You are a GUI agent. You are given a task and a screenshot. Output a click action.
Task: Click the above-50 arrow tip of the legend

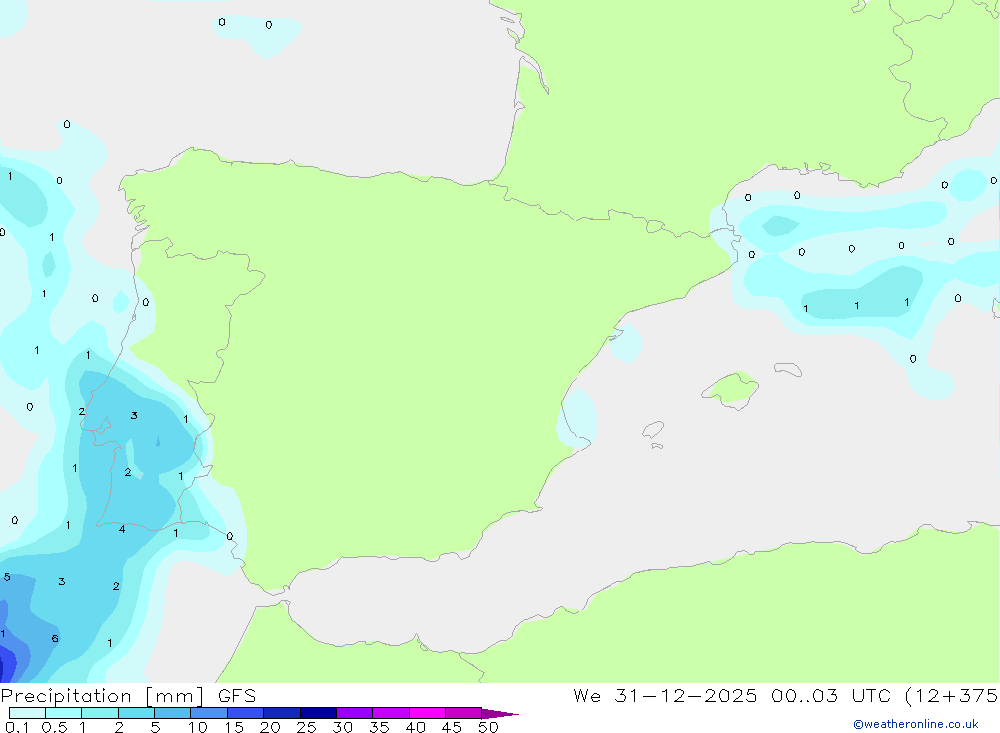[x=500, y=713]
